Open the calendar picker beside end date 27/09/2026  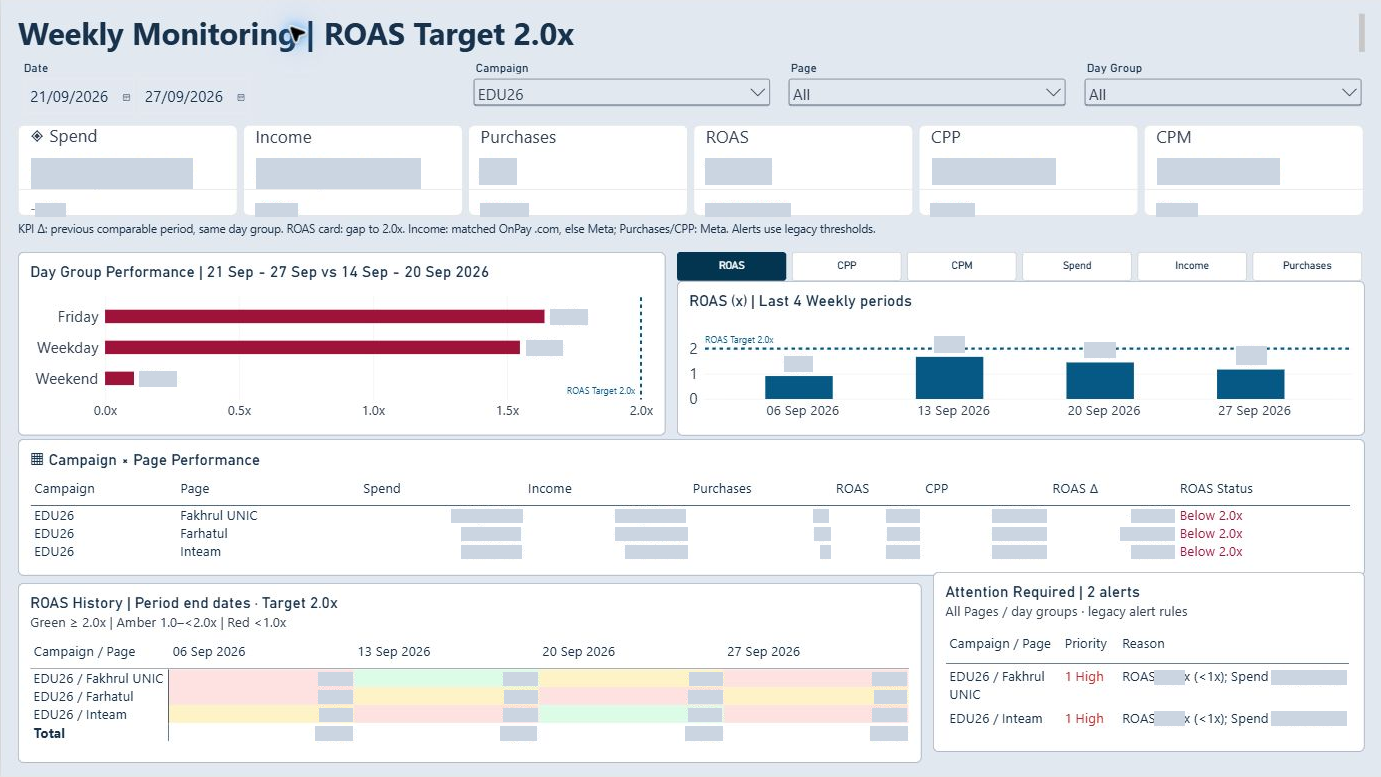(241, 97)
